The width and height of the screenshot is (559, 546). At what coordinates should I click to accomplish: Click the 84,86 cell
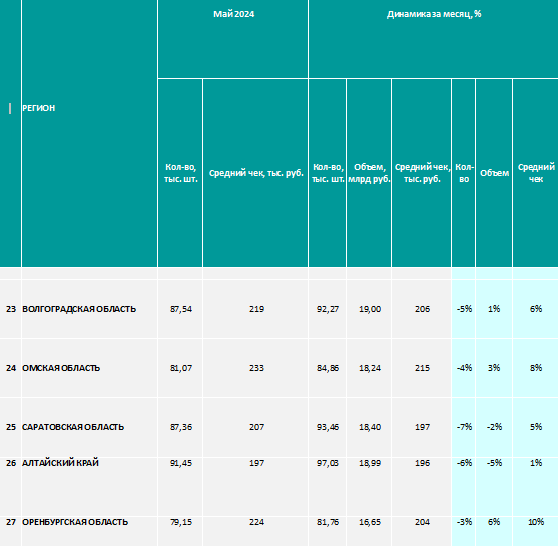328,368
